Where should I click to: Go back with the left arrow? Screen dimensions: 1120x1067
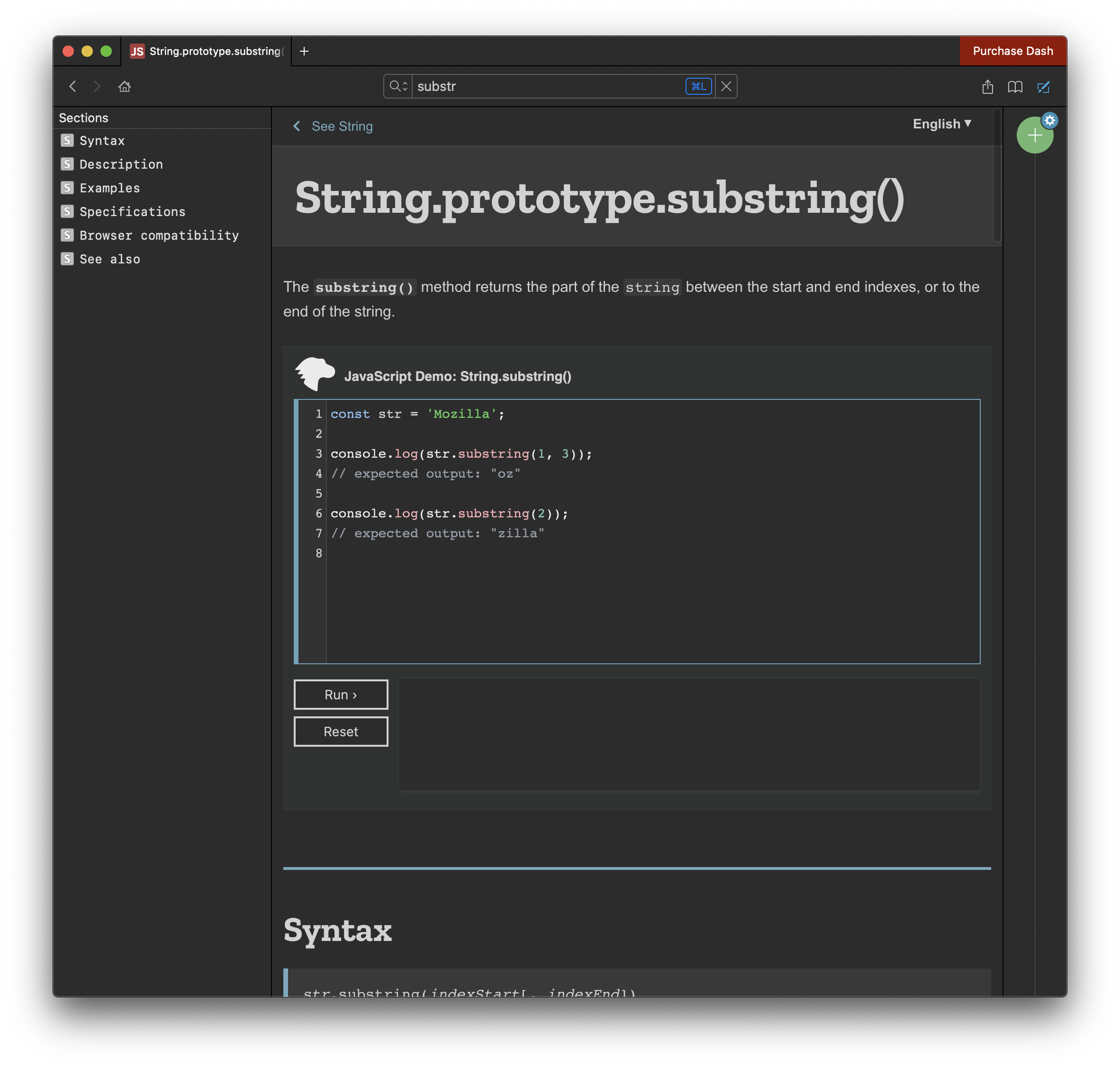click(x=73, y=86)
